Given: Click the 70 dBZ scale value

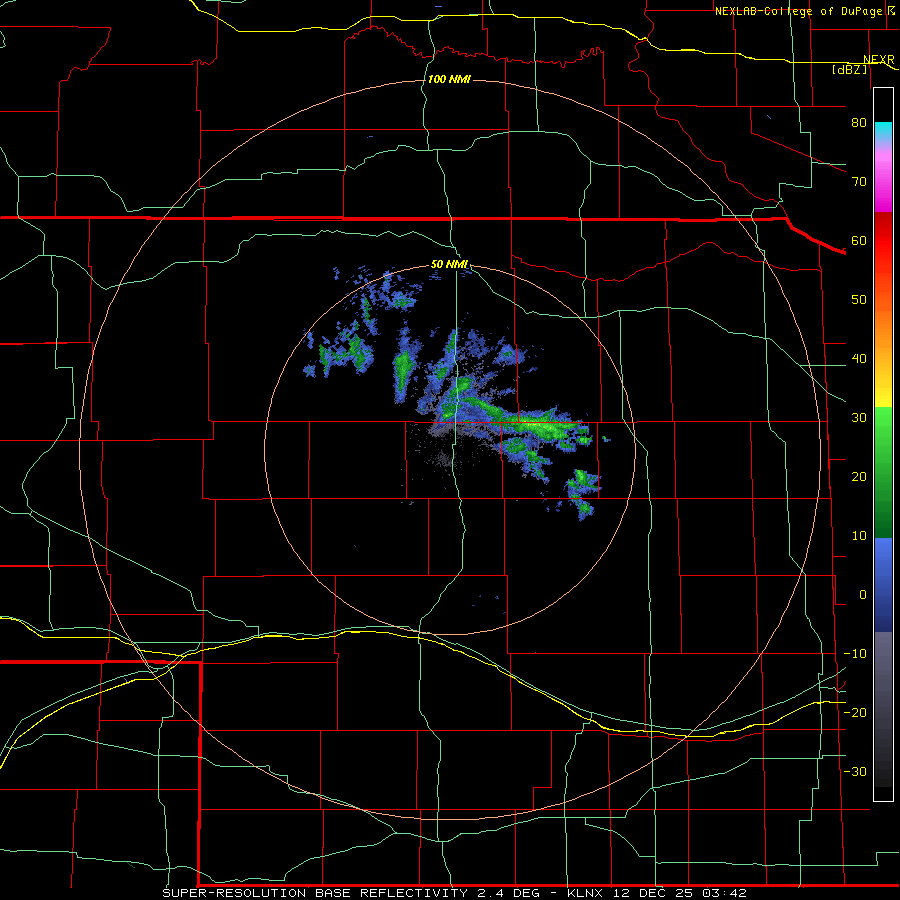Looking at the screenshot, I should click(x=859, y=181).
